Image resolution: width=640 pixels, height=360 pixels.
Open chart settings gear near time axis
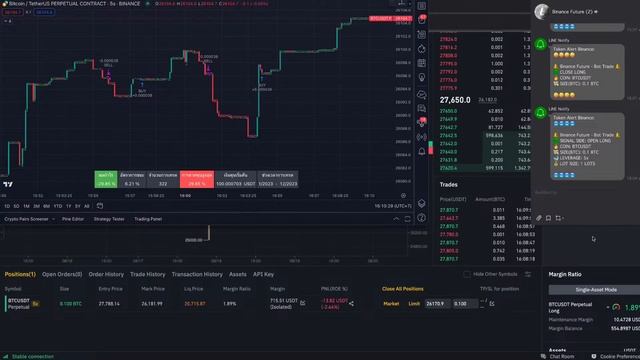pos(403,196)
